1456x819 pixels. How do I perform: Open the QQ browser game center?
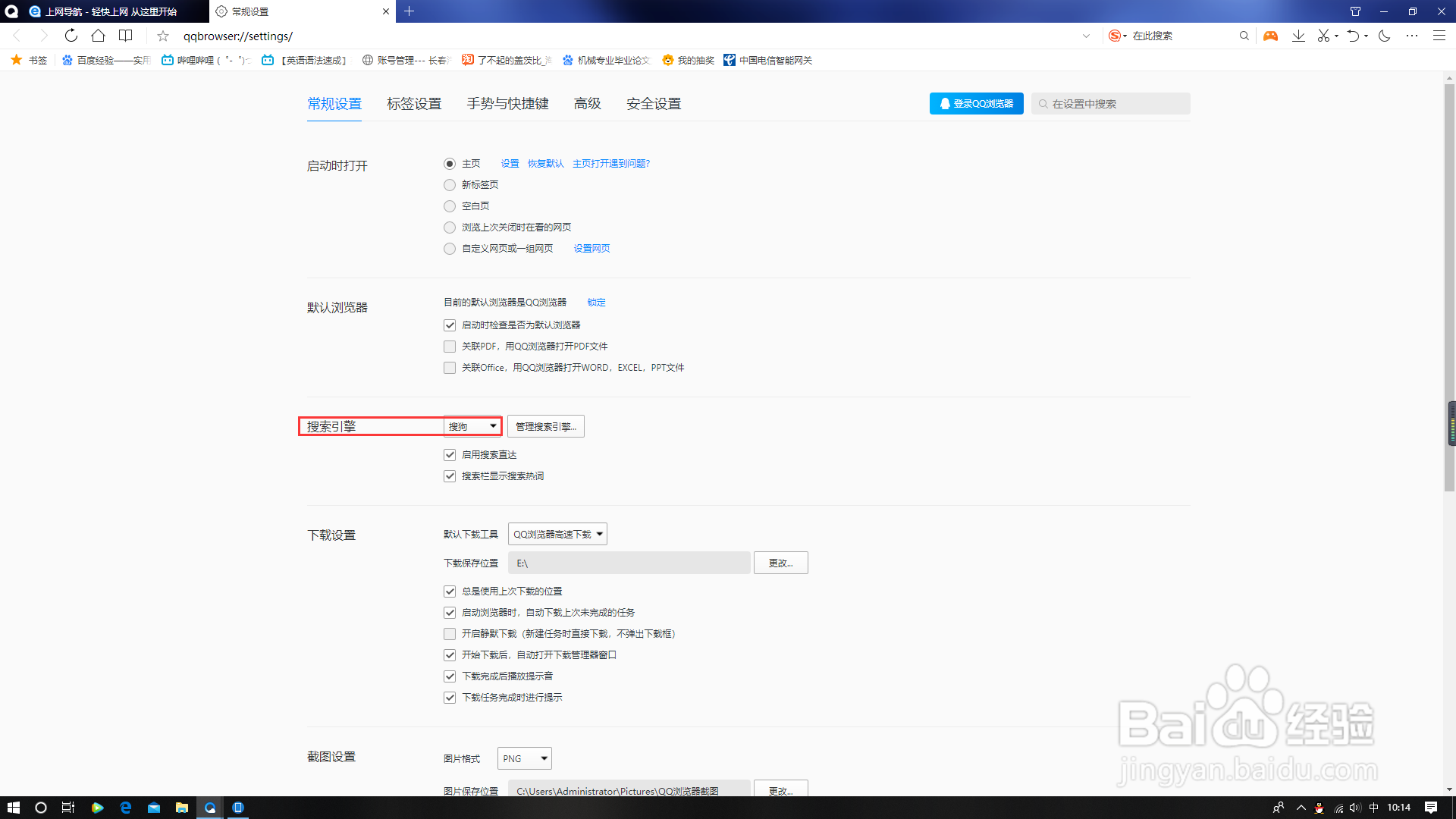tap(1270, 36)
